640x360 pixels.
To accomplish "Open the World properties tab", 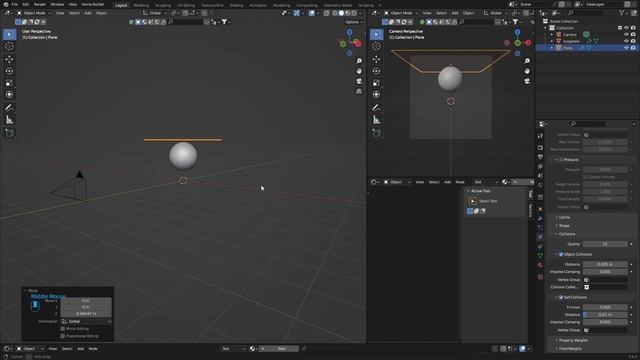I will coord(540,185).
